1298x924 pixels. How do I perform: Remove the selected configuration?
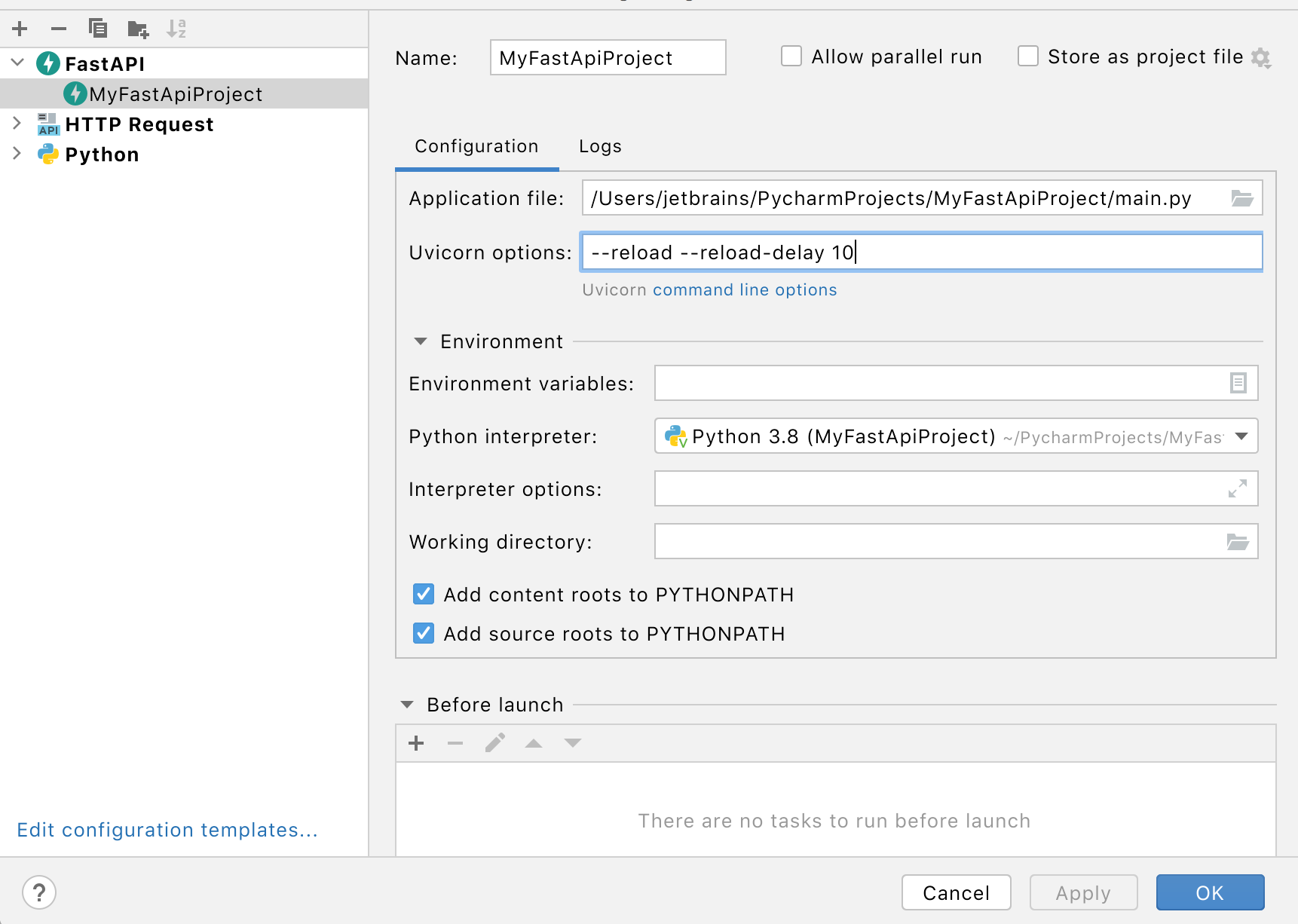click(x=58, y=29)
